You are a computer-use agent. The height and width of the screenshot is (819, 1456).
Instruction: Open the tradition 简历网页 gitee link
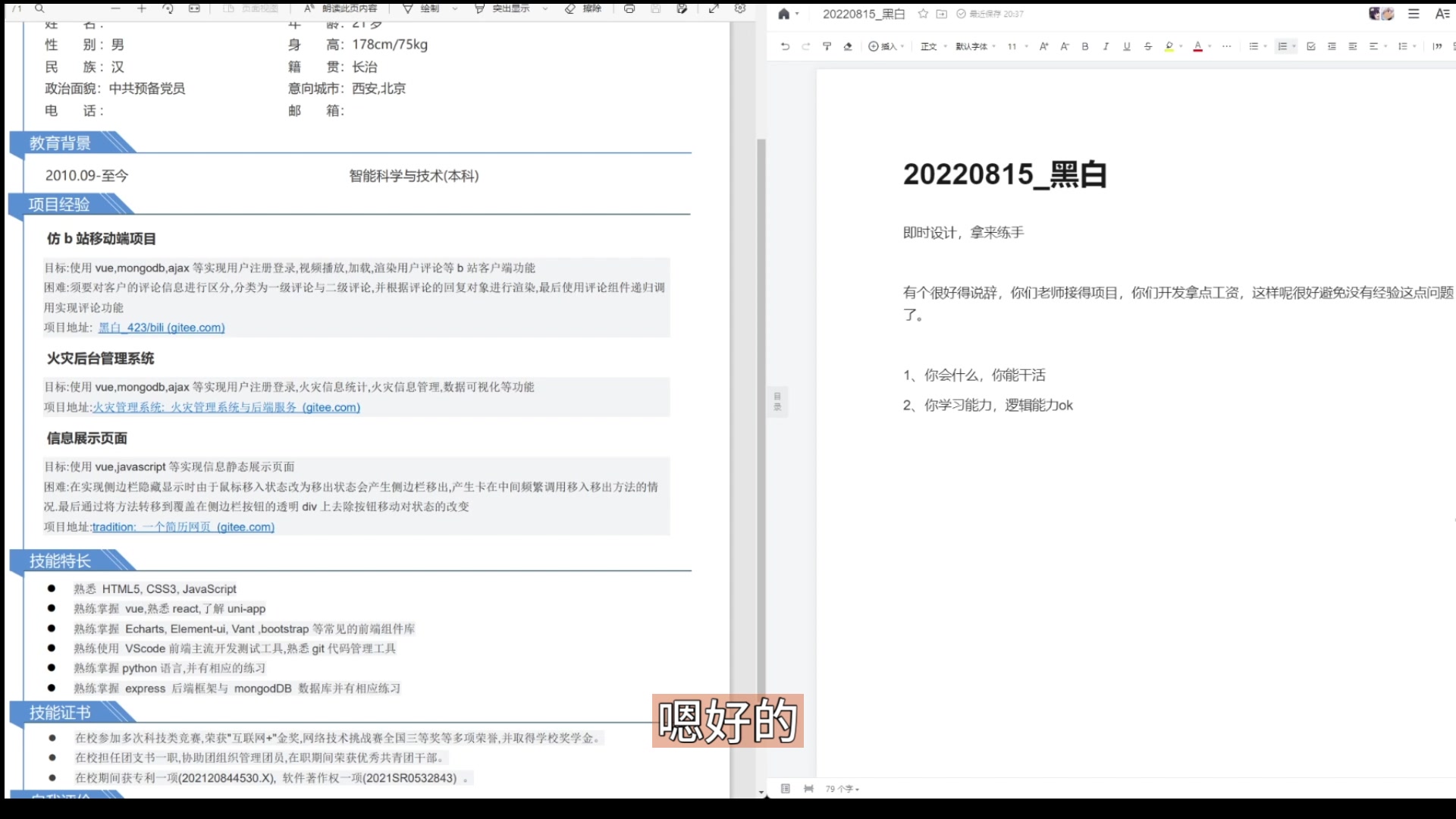(x=184, y=527)
